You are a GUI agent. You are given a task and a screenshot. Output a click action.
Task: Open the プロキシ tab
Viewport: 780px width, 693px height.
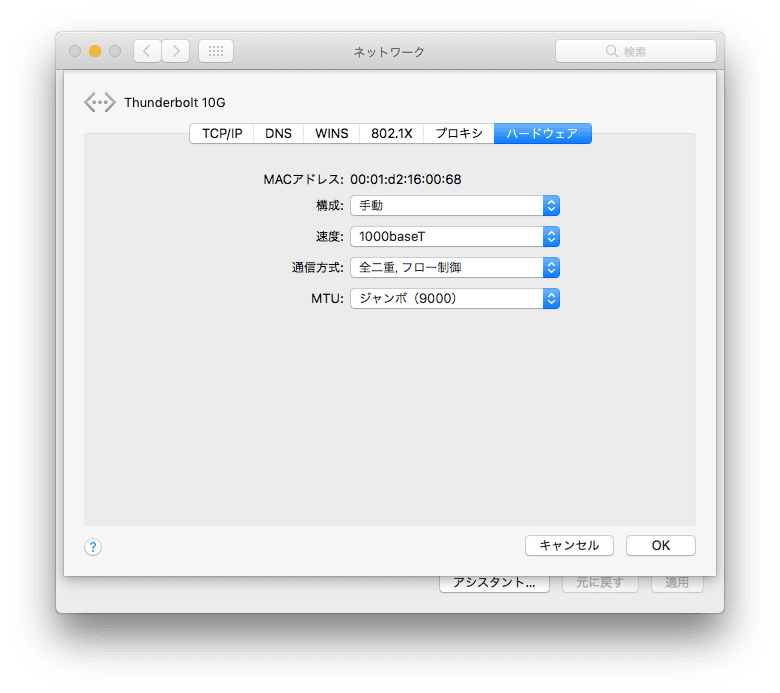coord(459,133)
